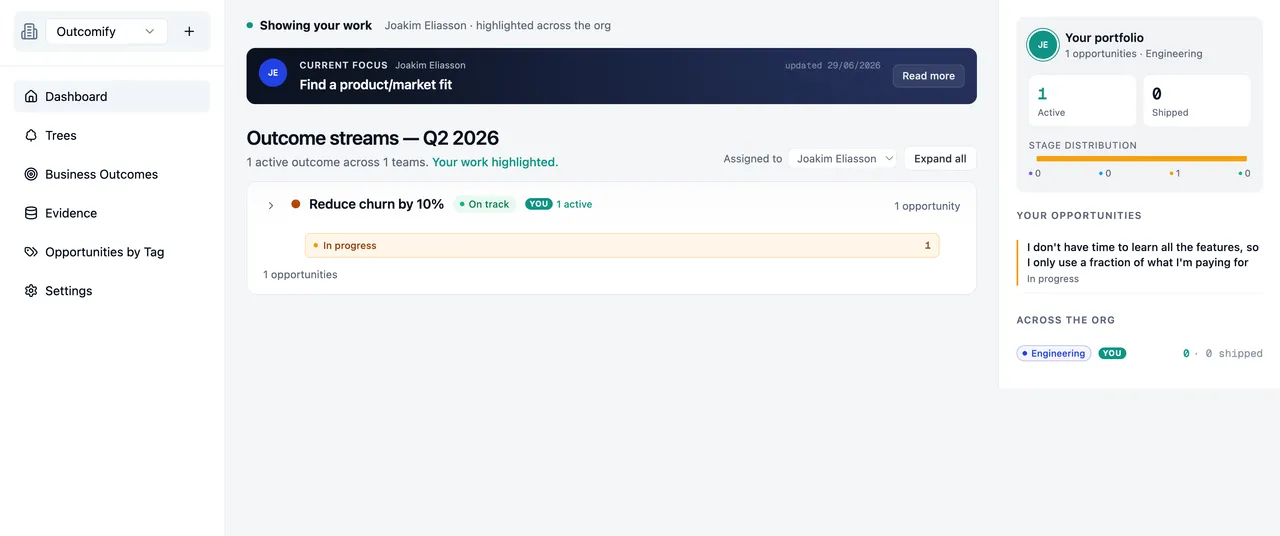Open Business Outcomes in the sidebar
The image size is (1280, 536).
[x=112, y=174]
